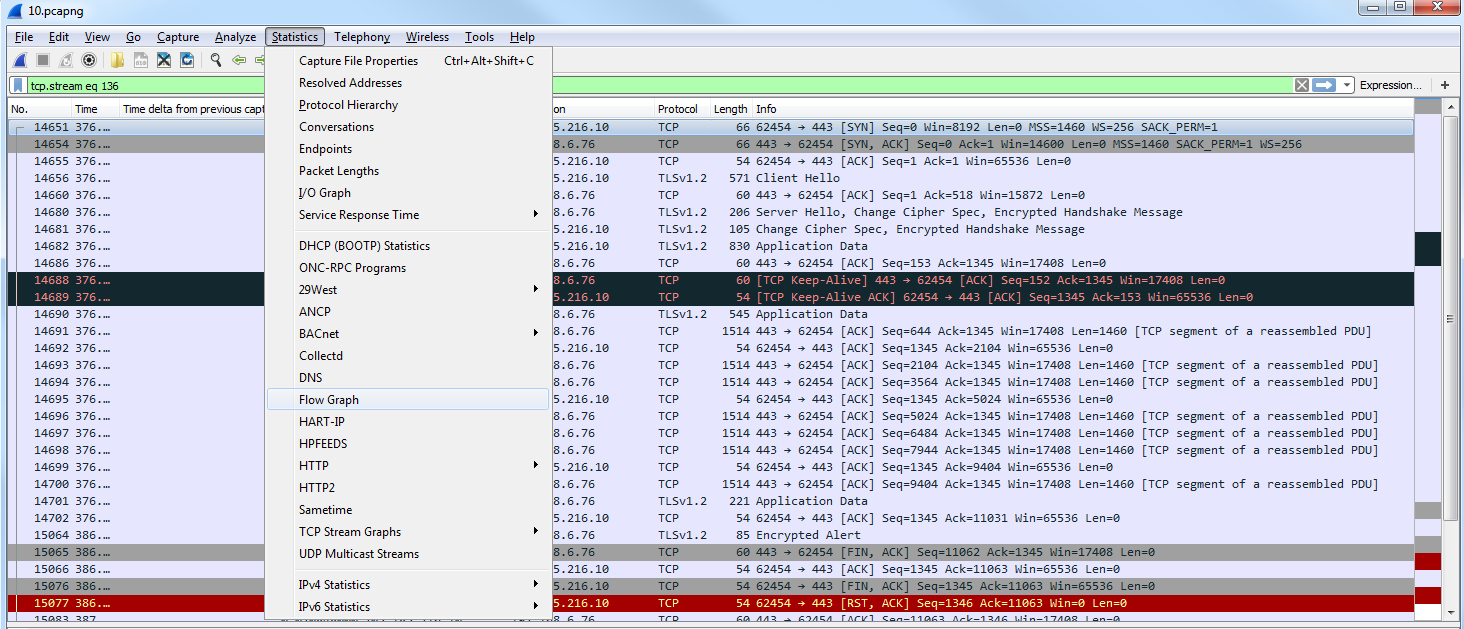Open capture options gear icon
1464x629 pixels.
89,61
